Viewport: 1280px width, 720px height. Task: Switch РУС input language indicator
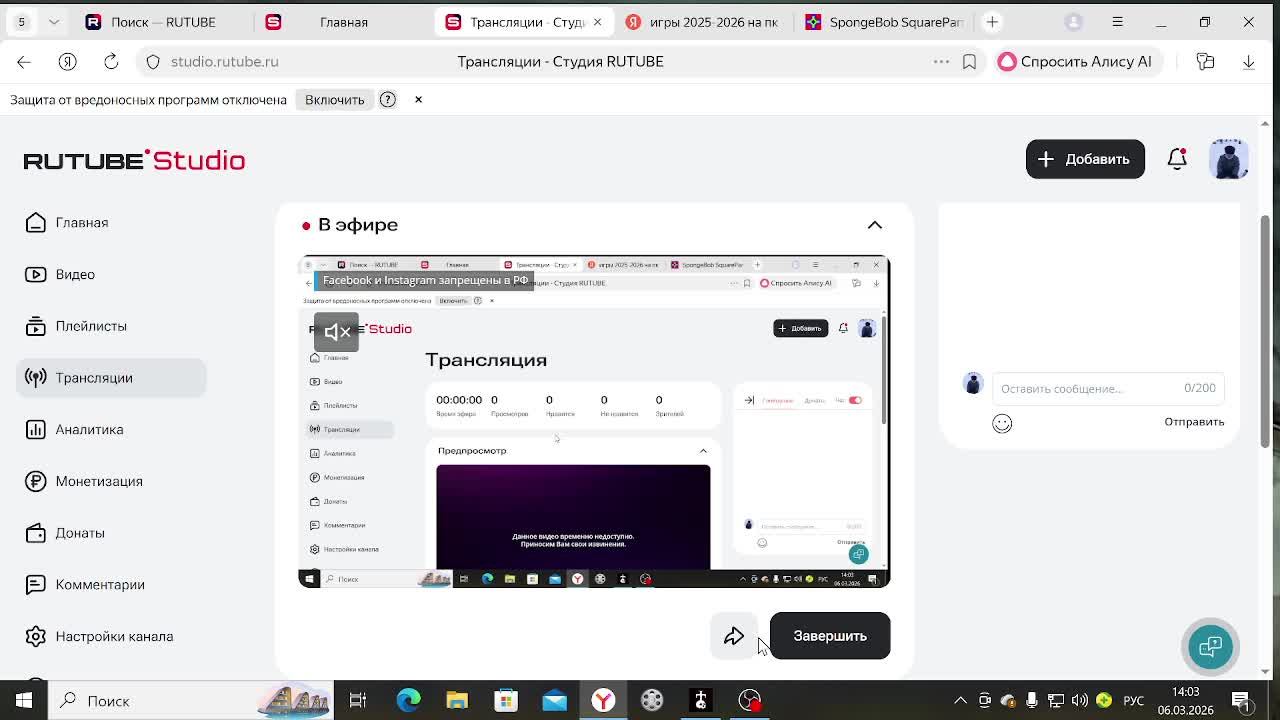[x=1133, y=701]
